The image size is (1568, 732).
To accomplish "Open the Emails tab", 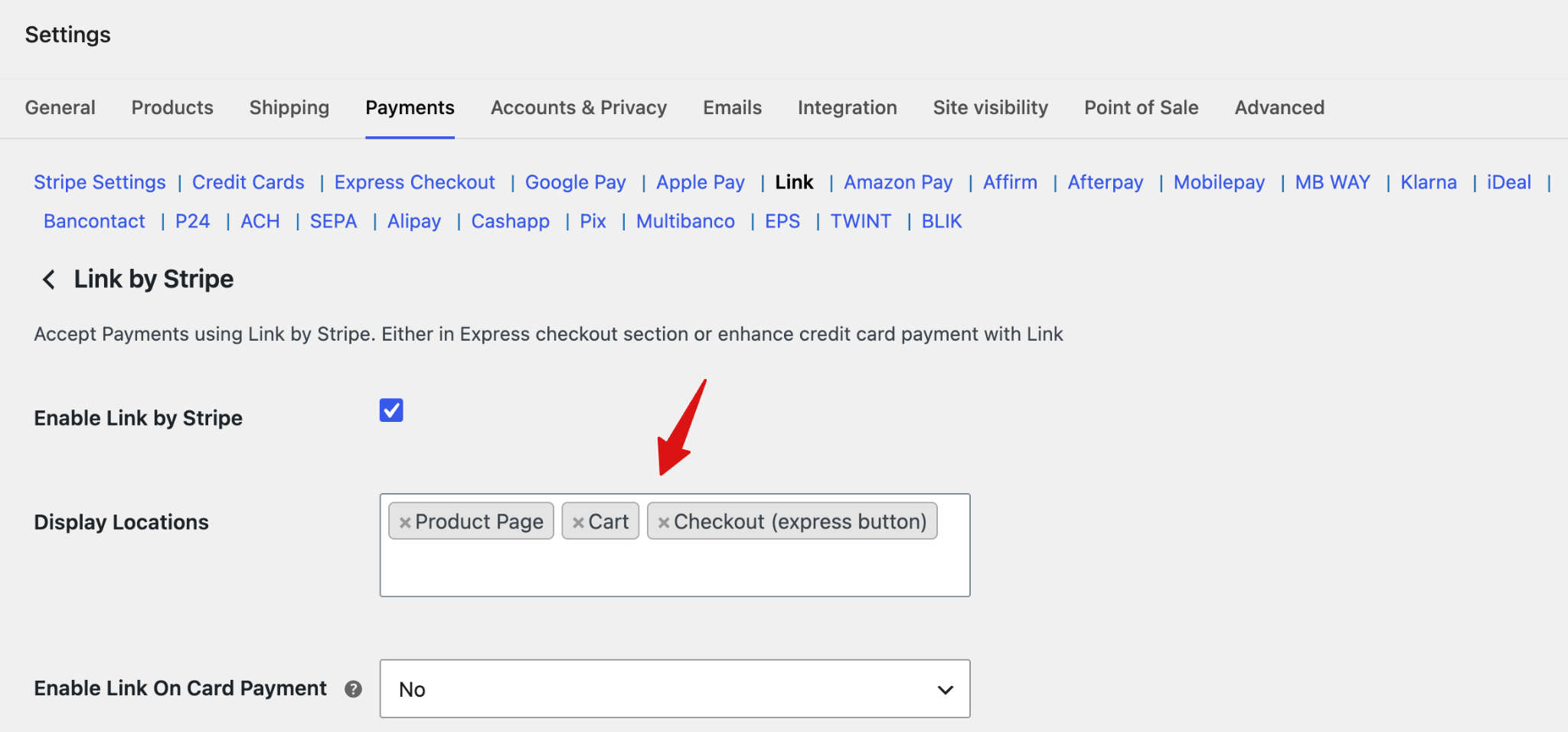I will [733, 108].
